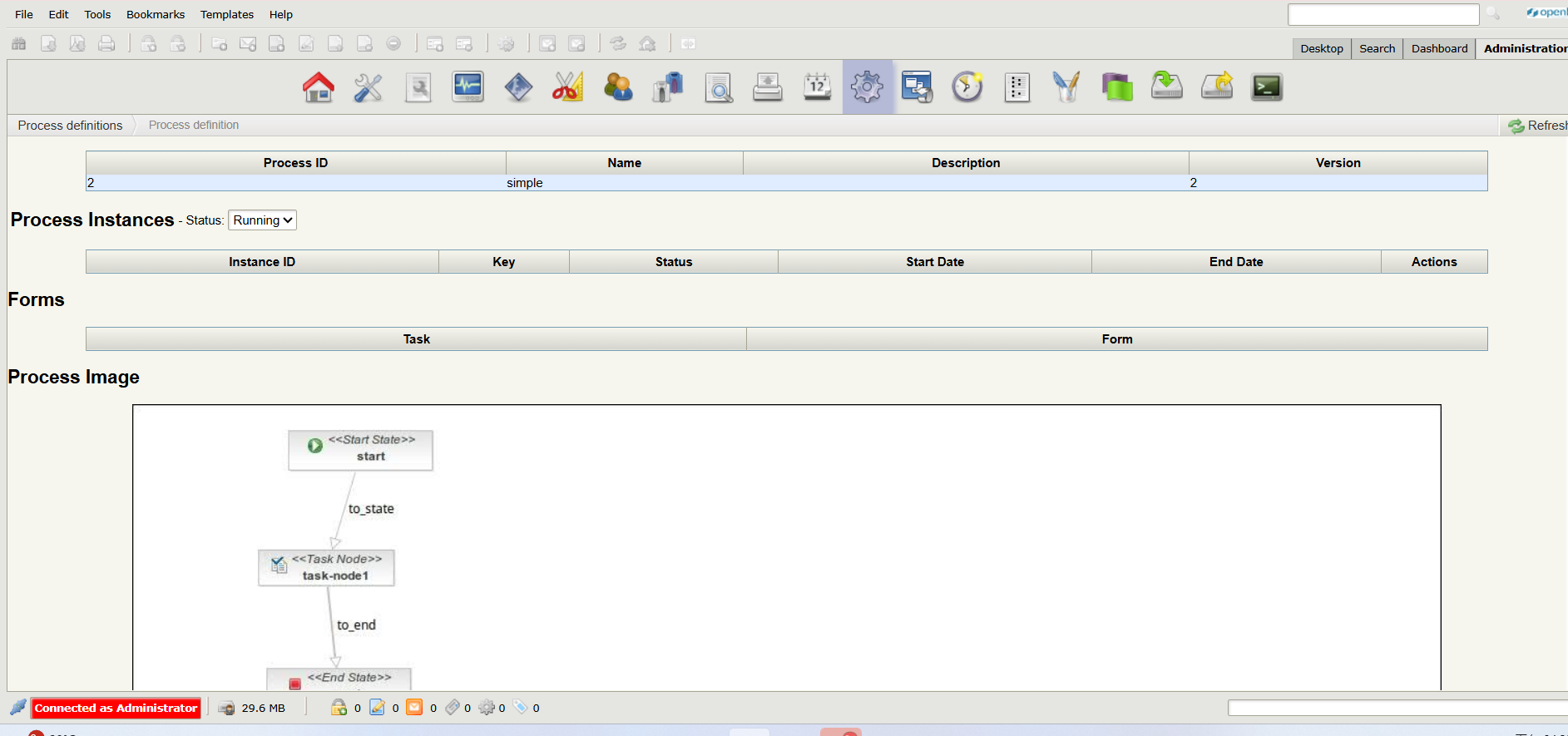Switch to the Dashboard tab
Screen dimensions: 1568x736
(1439, 48)
